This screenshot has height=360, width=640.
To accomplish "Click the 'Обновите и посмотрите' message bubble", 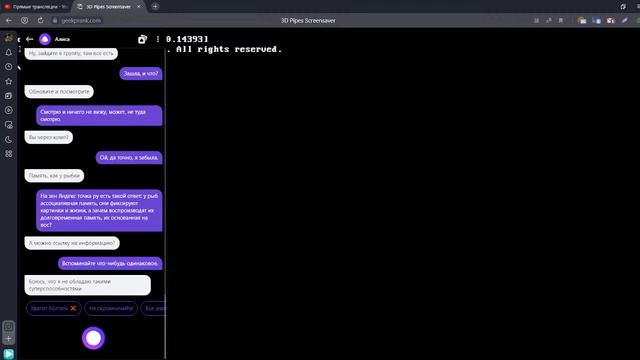I will (59, 91).
